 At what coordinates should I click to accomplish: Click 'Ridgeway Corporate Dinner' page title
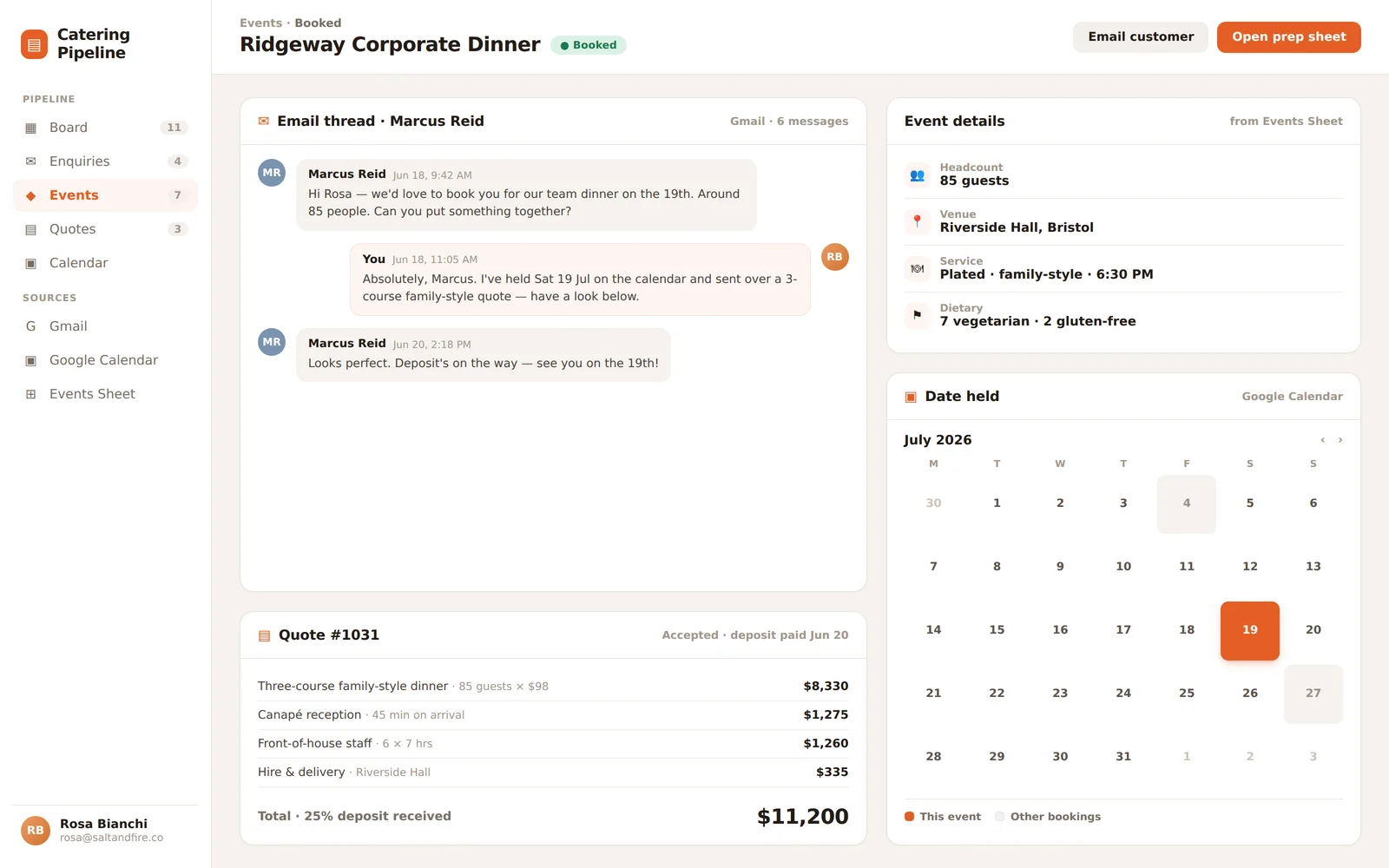tap(390, 45)
